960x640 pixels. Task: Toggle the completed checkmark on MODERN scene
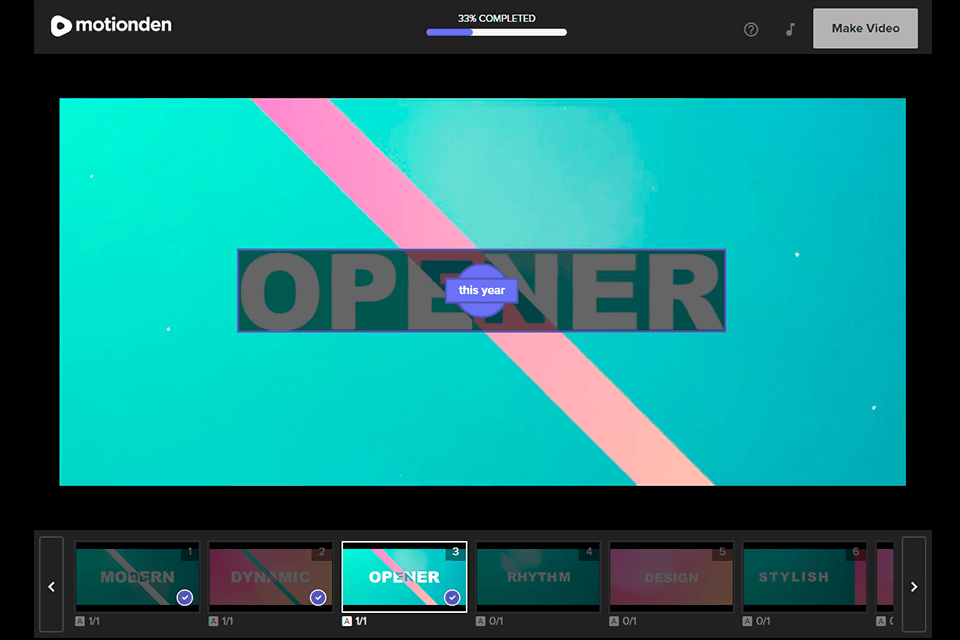pyautogui.click(x=184, y=597)
